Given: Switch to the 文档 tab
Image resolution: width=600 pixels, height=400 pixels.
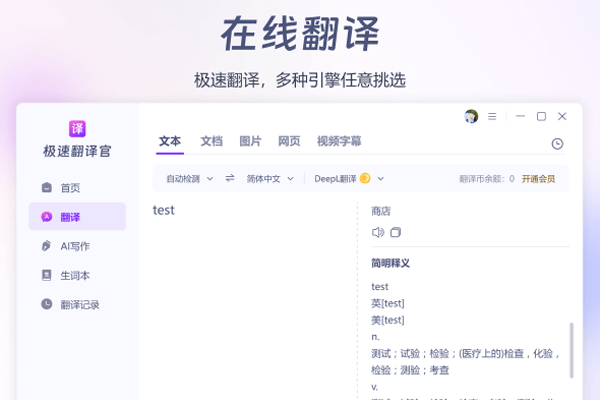Looking at the screenshot, I should pyautogui.click(x=211, y=141).
